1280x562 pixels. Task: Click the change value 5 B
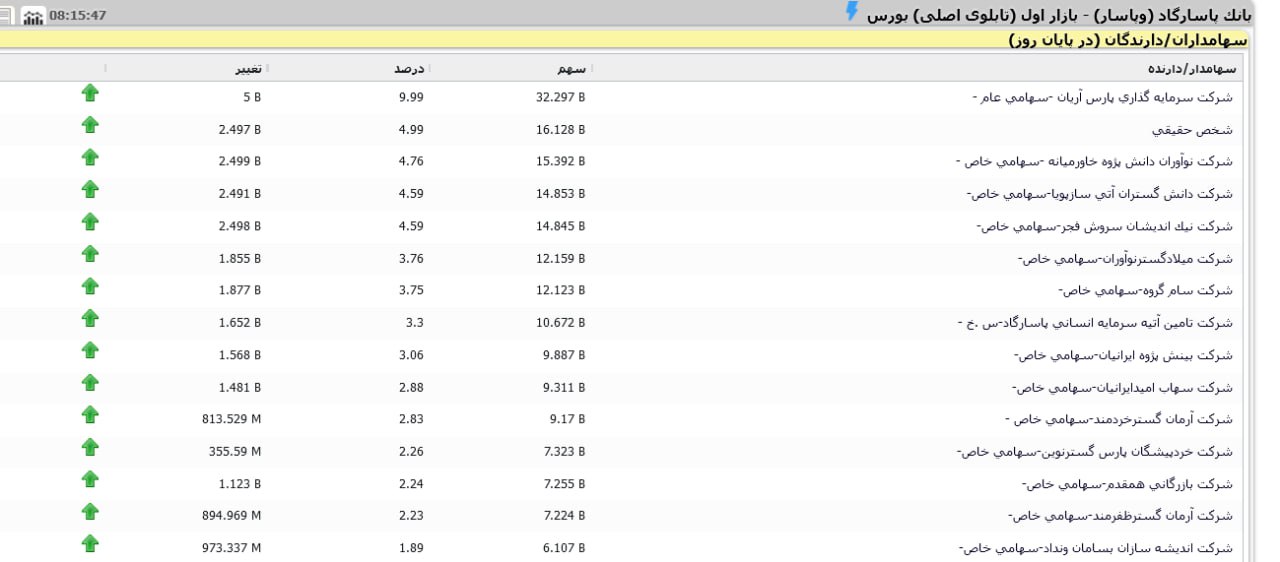(252, 98)
